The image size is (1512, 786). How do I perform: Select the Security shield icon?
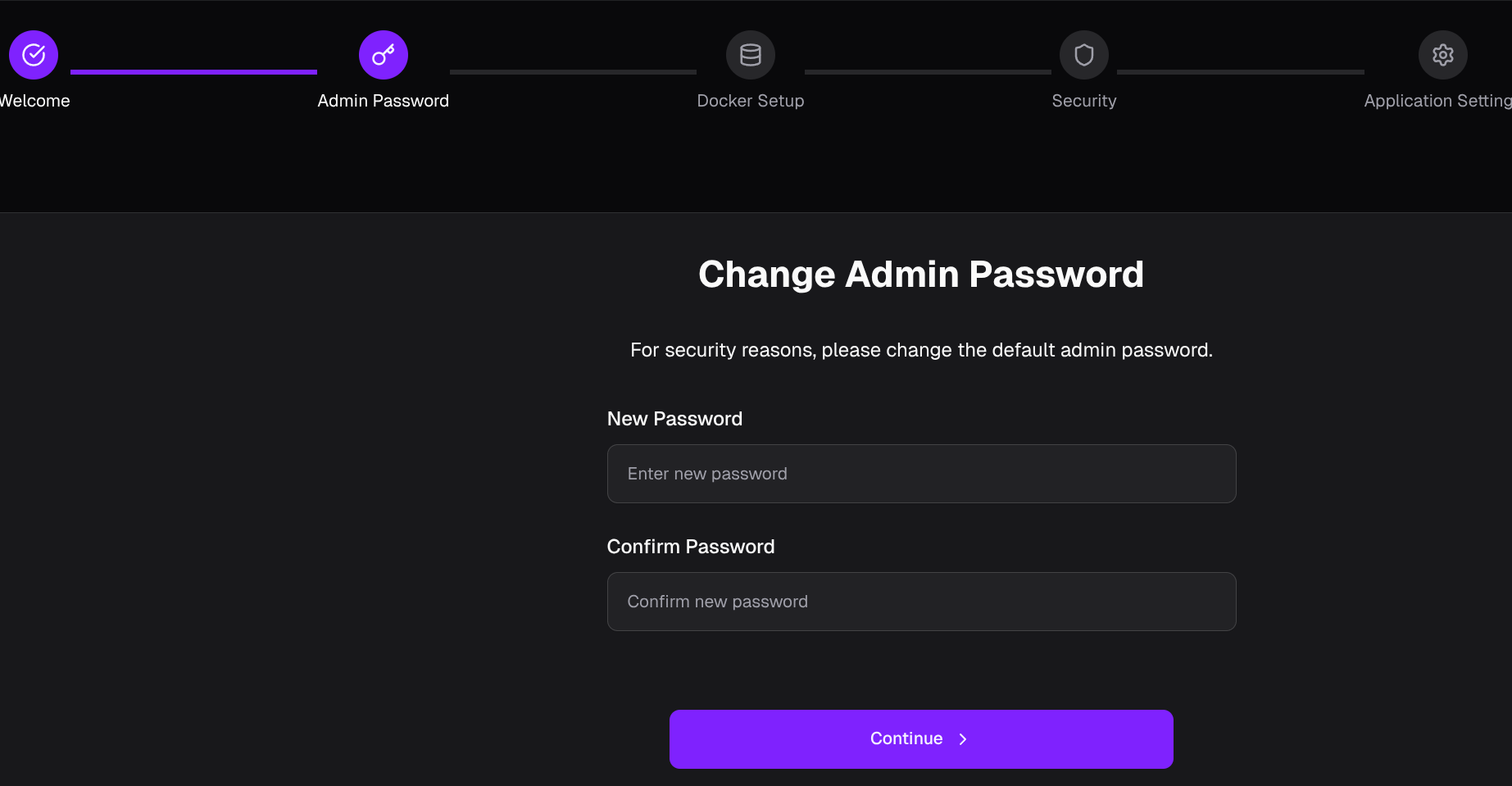tap(1083, 55)
